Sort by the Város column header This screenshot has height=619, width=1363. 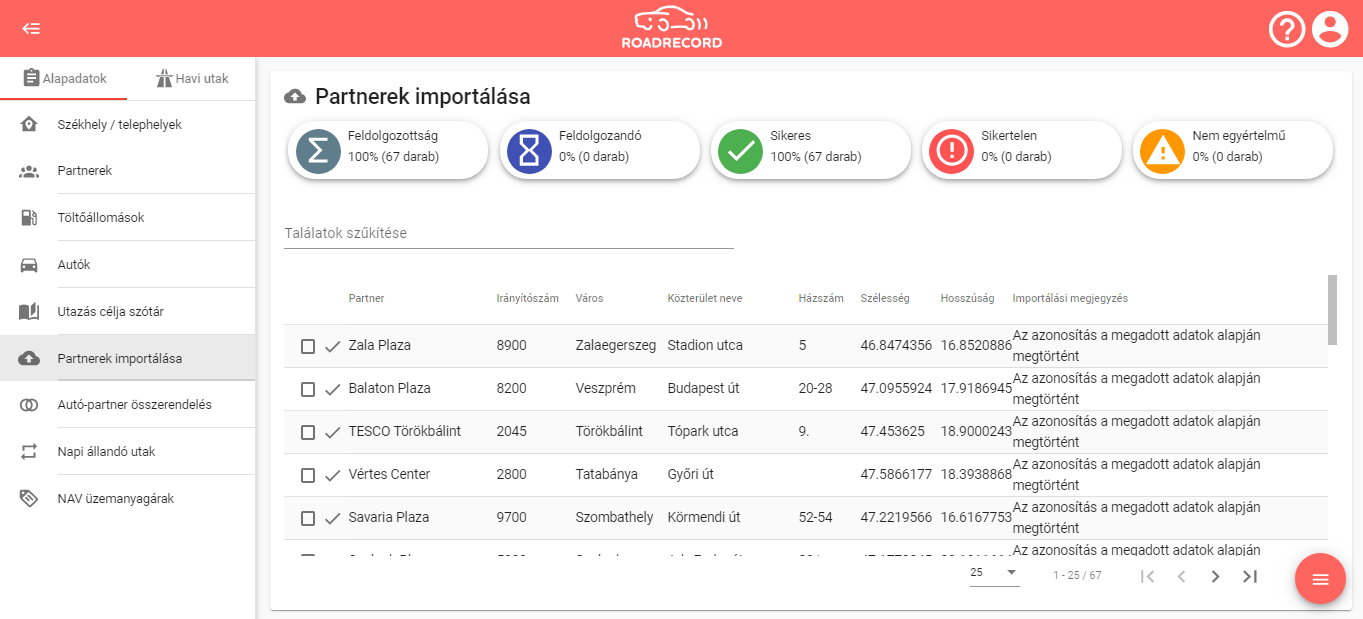point(589,298)
